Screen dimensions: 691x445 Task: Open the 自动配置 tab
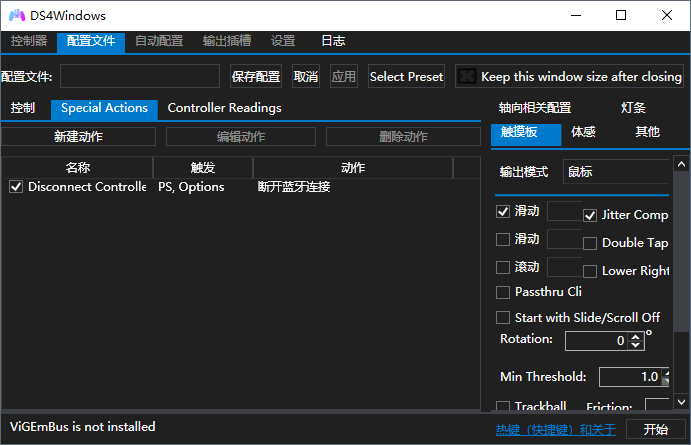point(159,41)
